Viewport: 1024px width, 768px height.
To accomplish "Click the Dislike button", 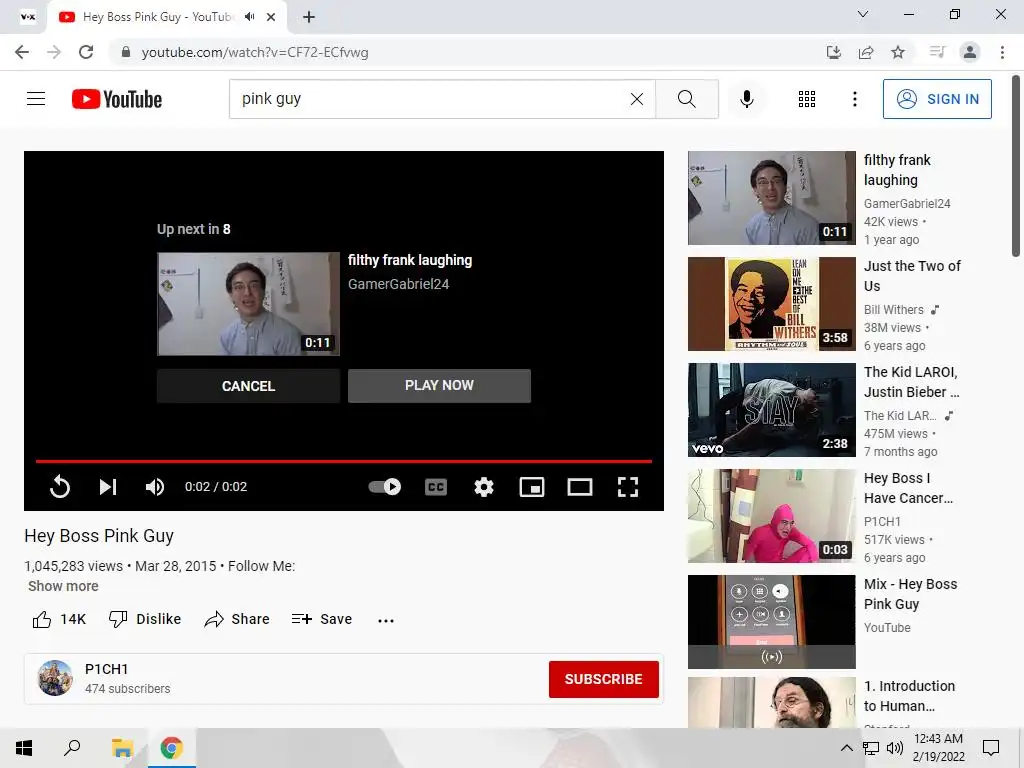I will [145, 619].
